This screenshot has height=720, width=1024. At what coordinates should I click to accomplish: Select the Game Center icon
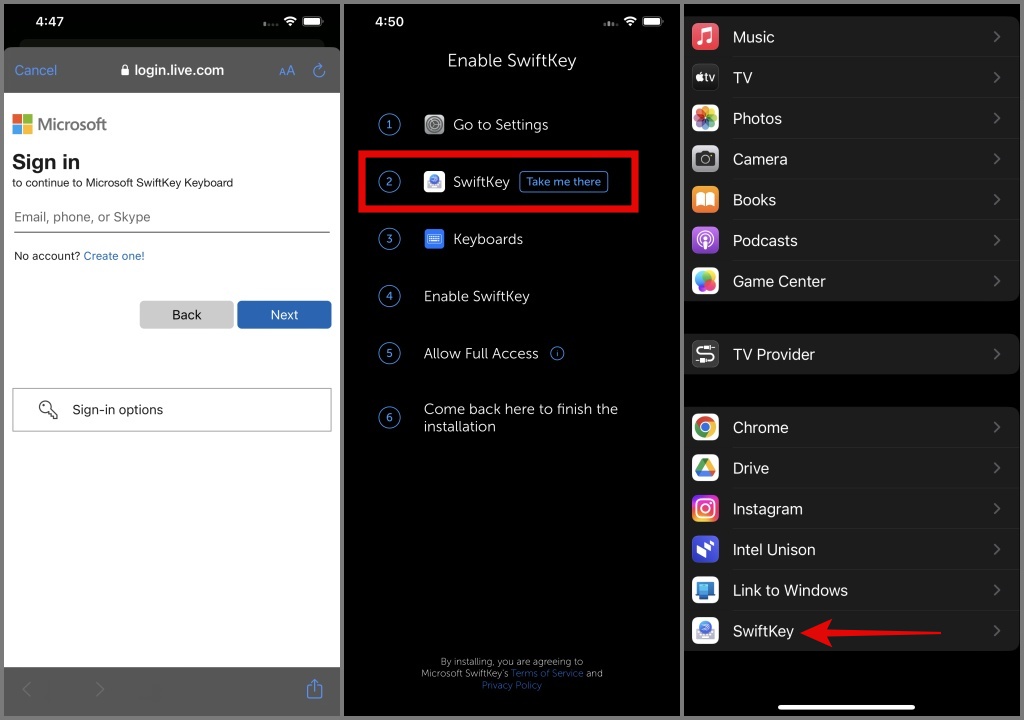705,281
